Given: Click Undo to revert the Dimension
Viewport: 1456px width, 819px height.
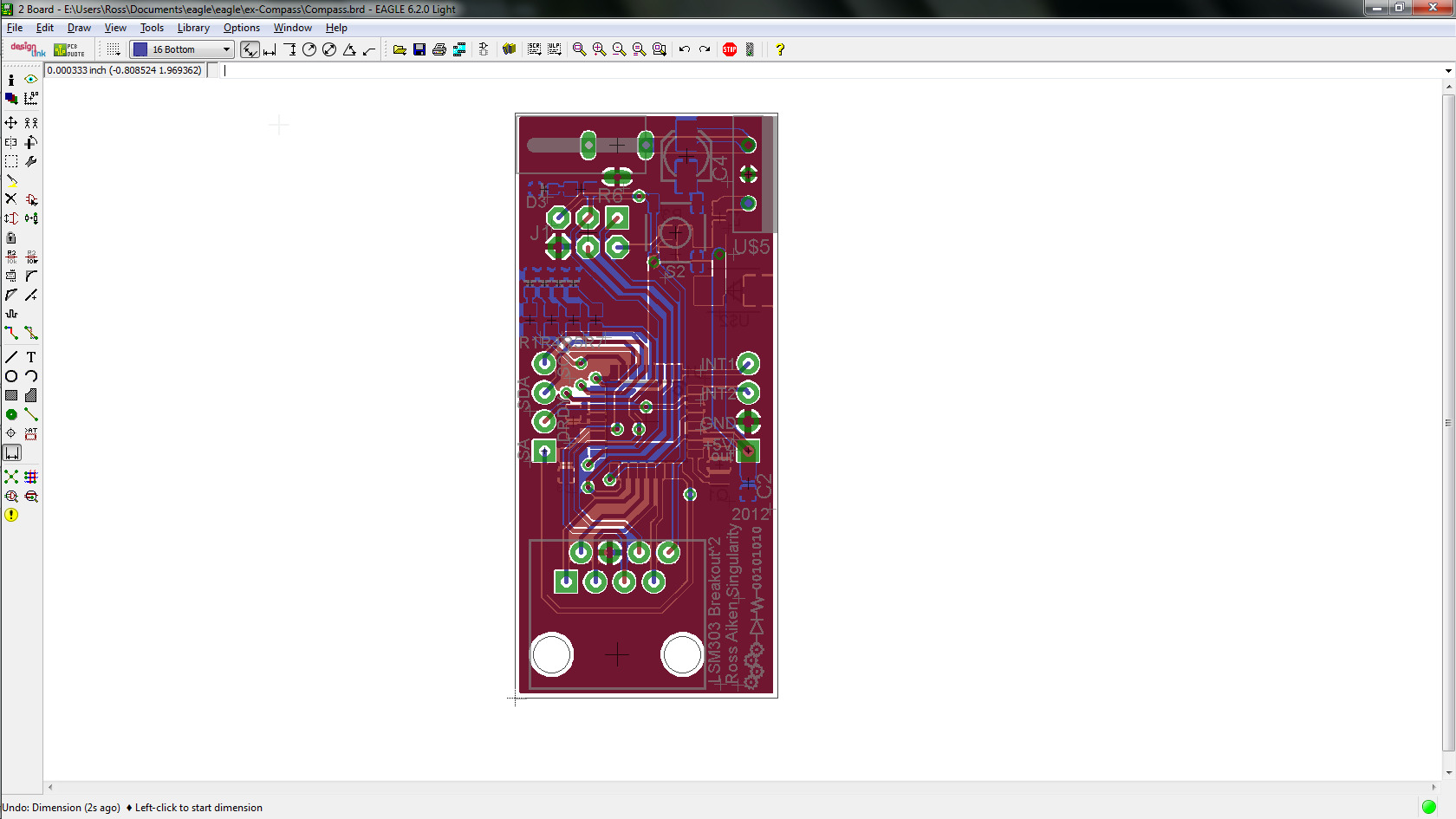Looking at the screenshot, I should (684, 49).
